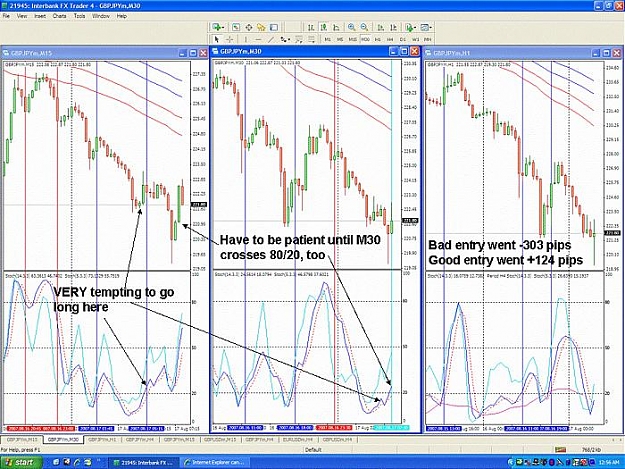Switch chart to H1 timeframe
The height and width of the screenshot is (469, 625).
(x=378, y=39)
